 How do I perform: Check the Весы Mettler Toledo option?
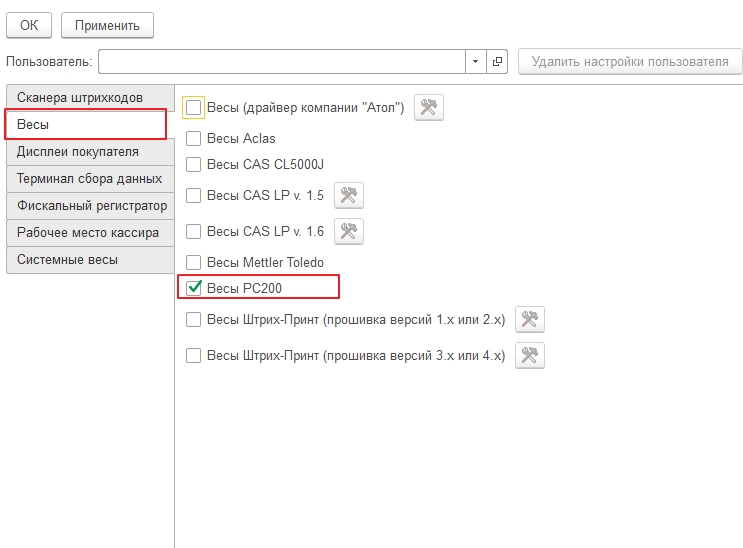click(194, 263)
